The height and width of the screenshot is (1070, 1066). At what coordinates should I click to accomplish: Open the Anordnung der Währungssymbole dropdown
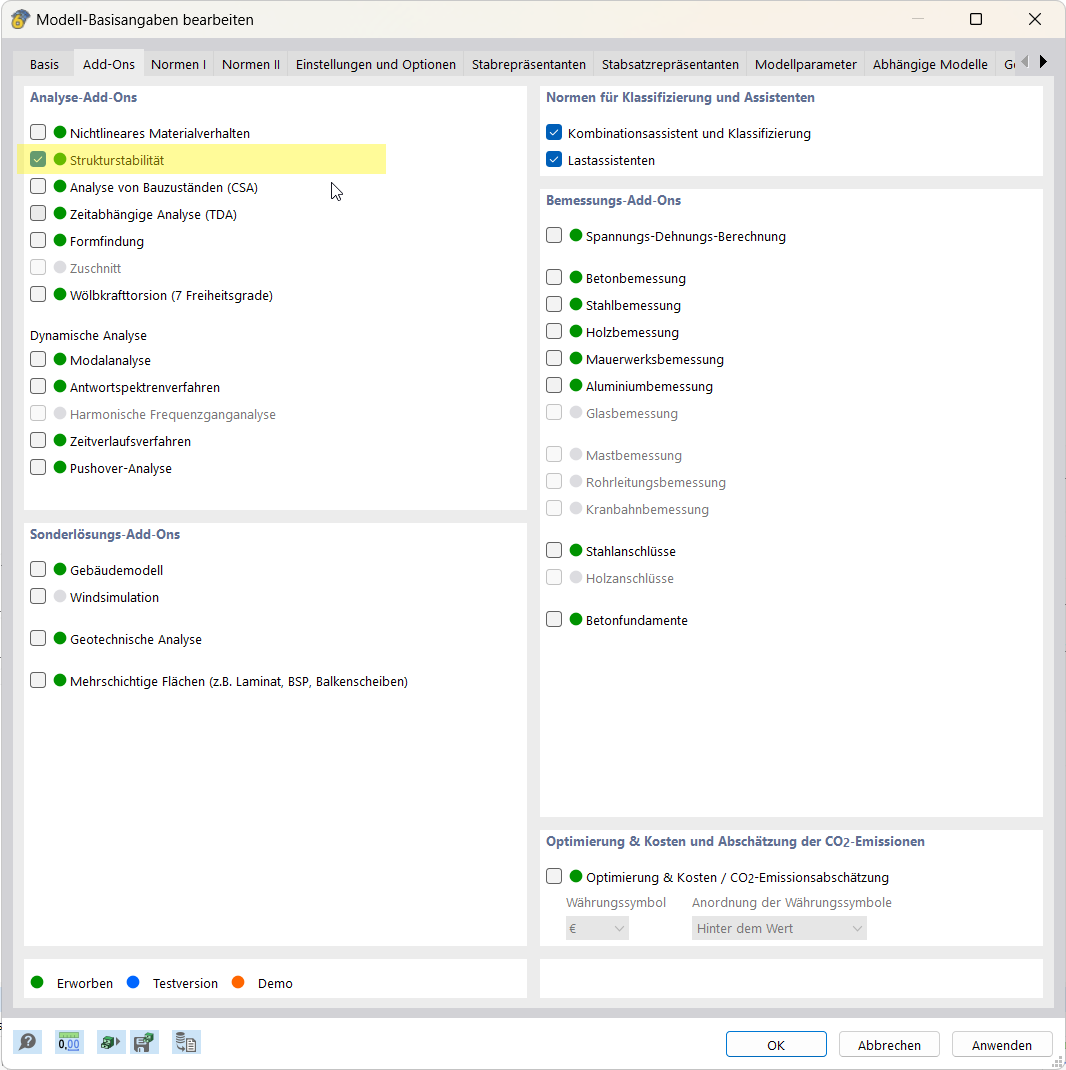point(779,928)
